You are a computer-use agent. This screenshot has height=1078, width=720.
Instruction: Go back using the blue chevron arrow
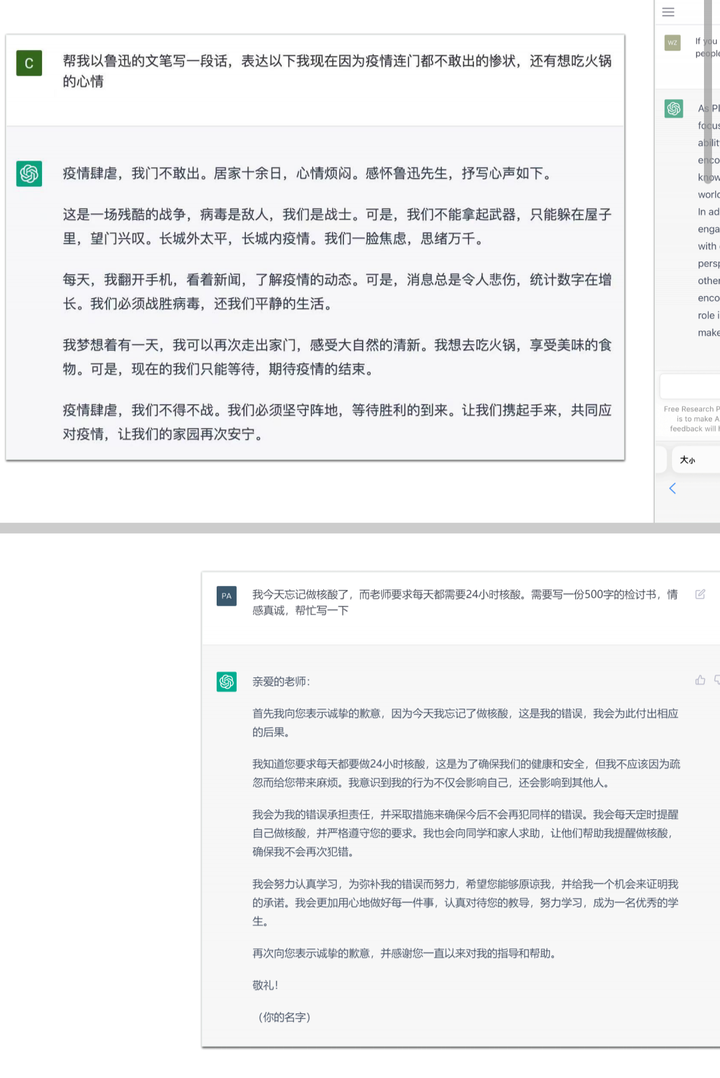pyautogui.click(x=673, y=488)
